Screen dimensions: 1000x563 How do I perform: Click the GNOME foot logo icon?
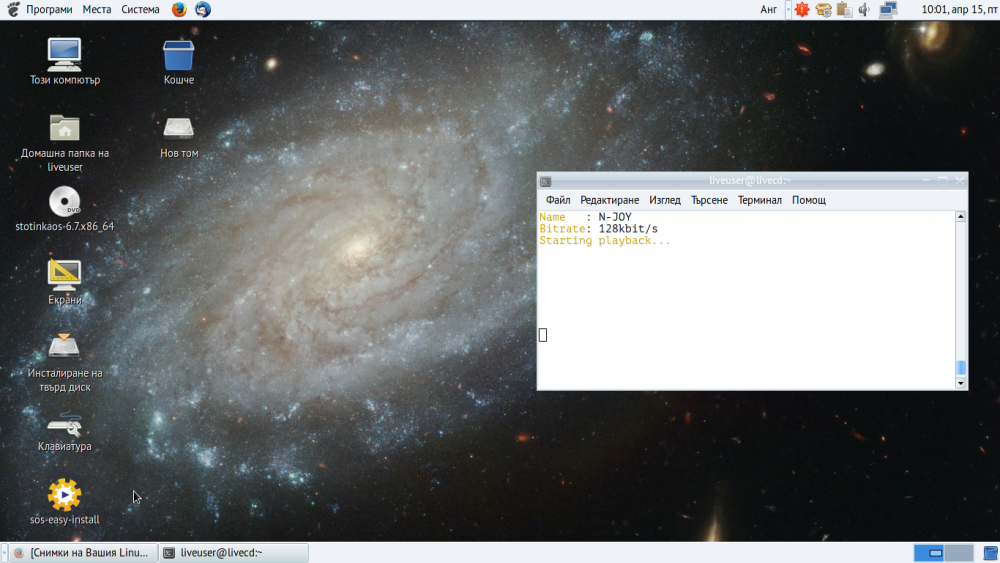click(13, 10)
